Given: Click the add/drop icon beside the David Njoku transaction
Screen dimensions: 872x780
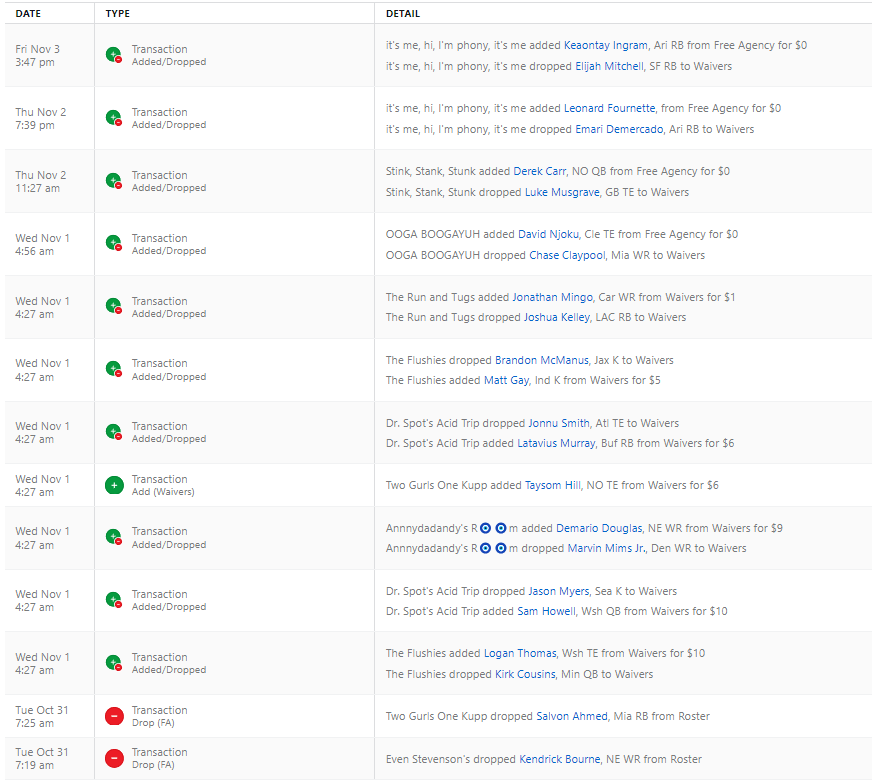Looking at the screenshot, I should click(x=114, y=244).
